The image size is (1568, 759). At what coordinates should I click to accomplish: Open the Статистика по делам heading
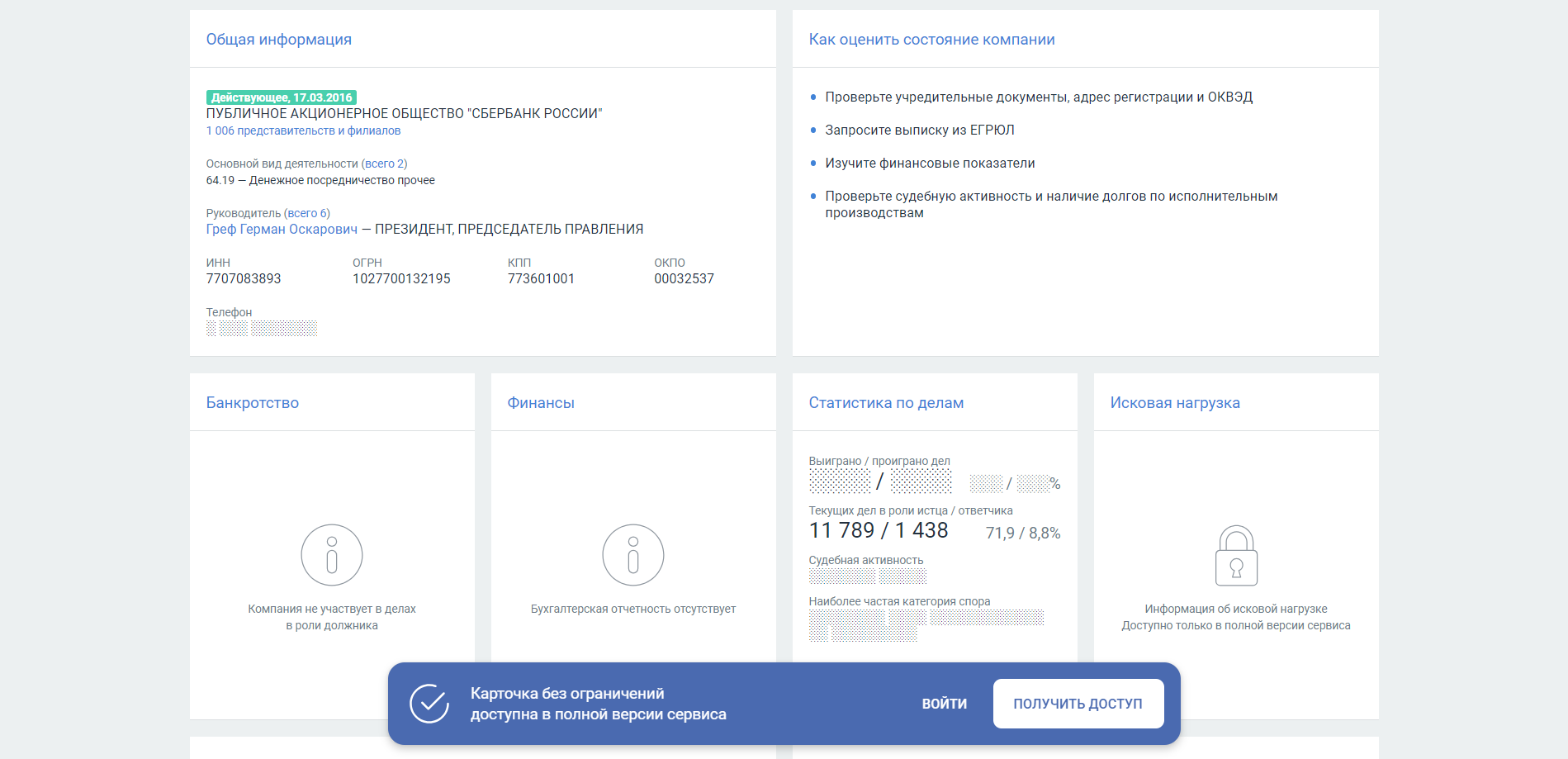click(886, 403)
